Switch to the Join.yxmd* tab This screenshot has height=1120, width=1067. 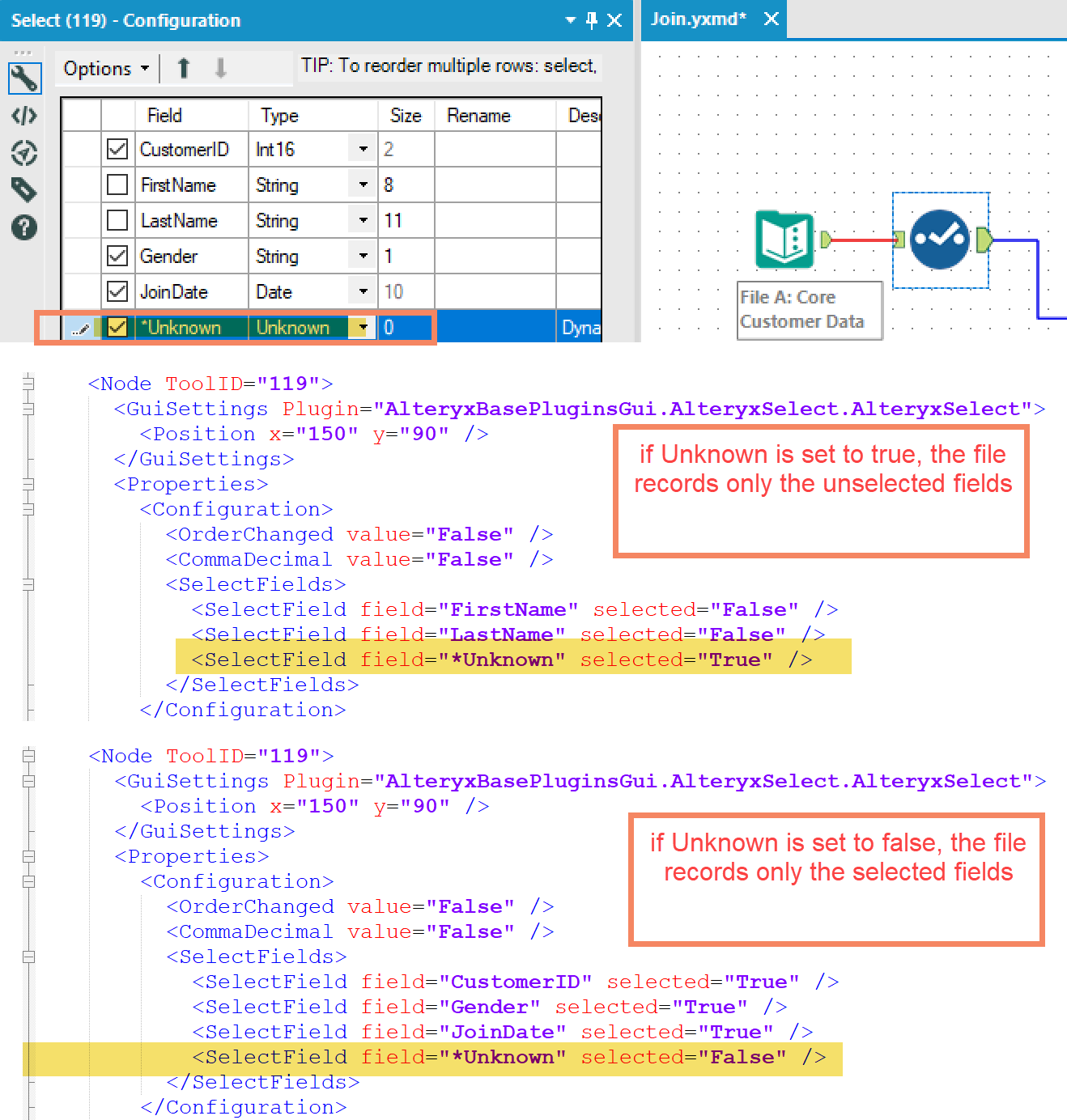tap(699, 18)
